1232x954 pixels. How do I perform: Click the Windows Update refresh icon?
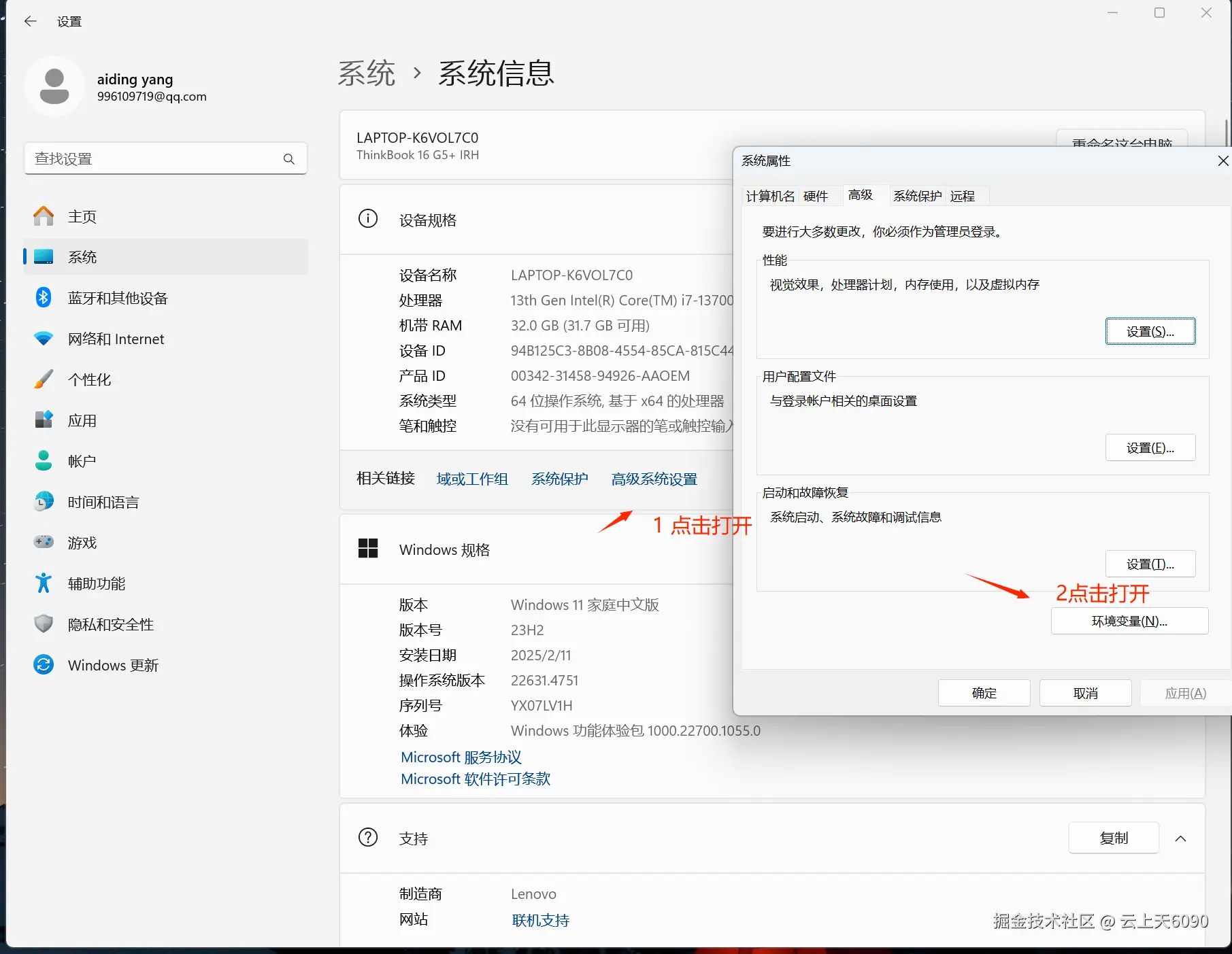pyautogui.click(x=44, y=665)
